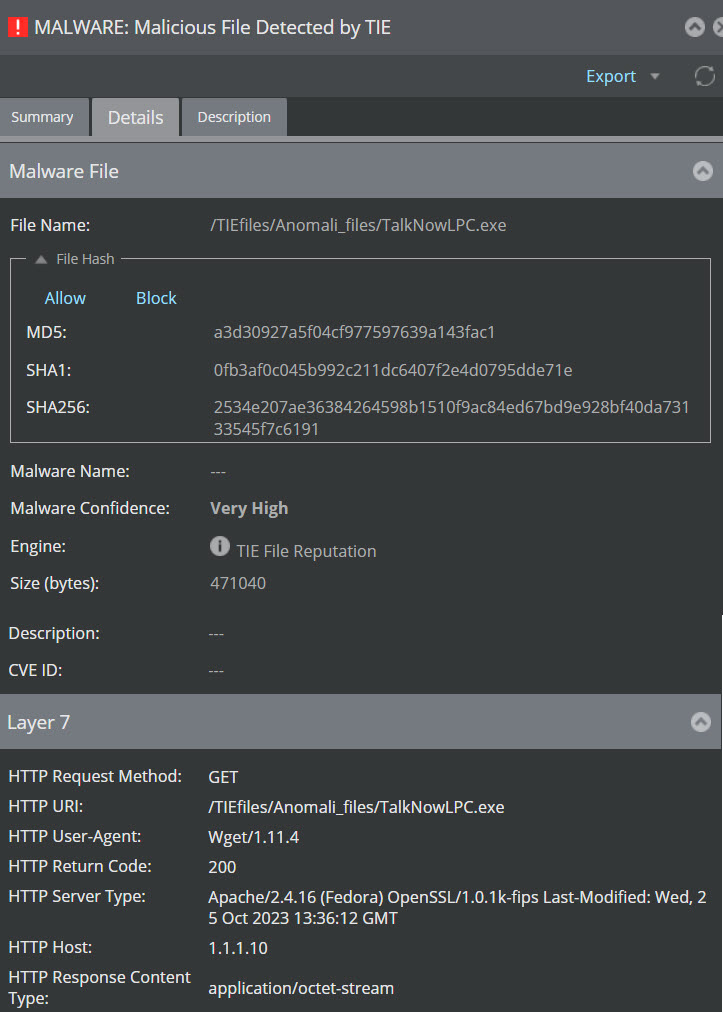
Task: Click the alert title text
Action: pos(212,28)
